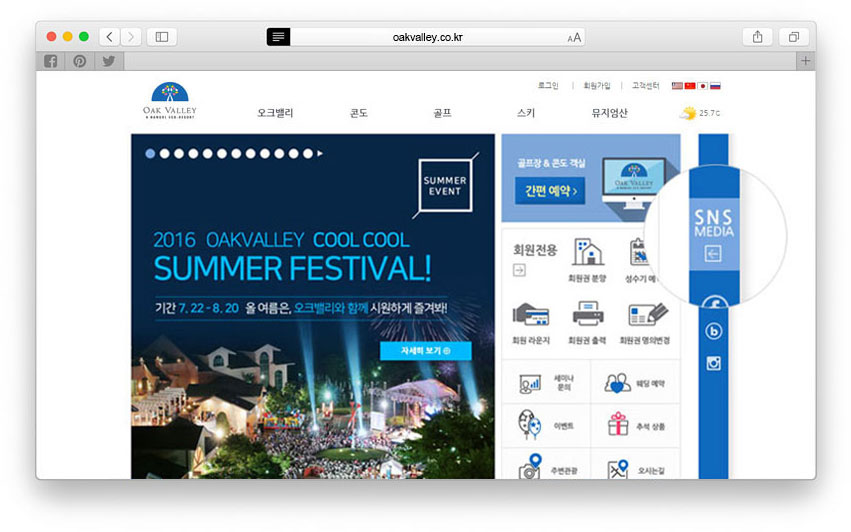Show all tabs overview in Safari
851x532 pixels.
click(793, 37)
